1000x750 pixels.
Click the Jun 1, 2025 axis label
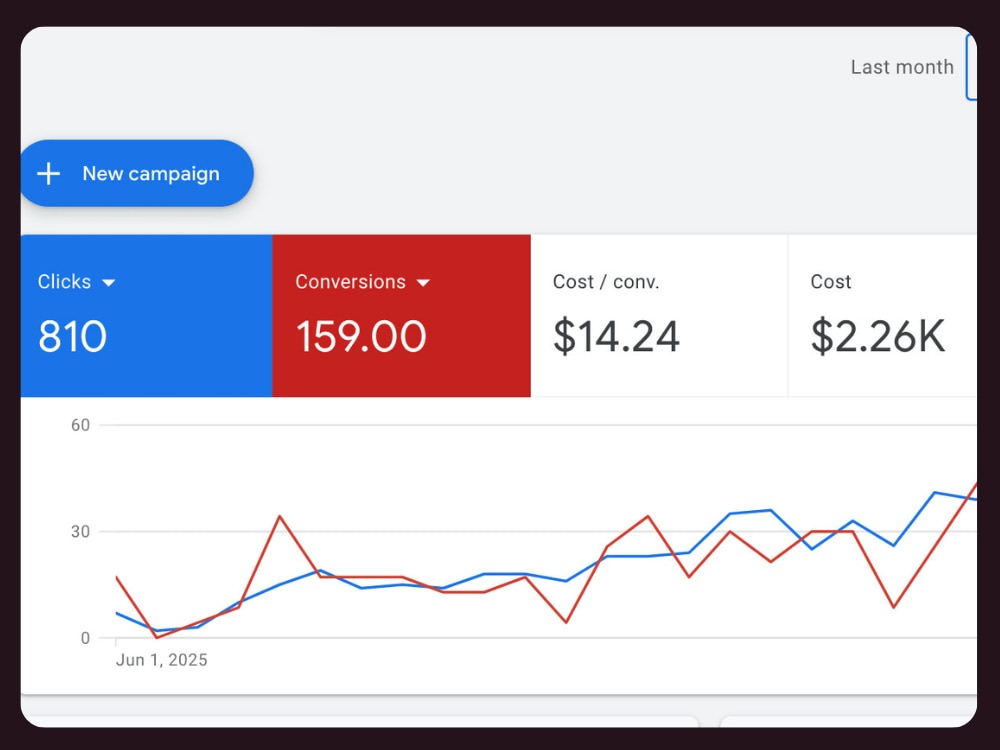coord(161,660)
